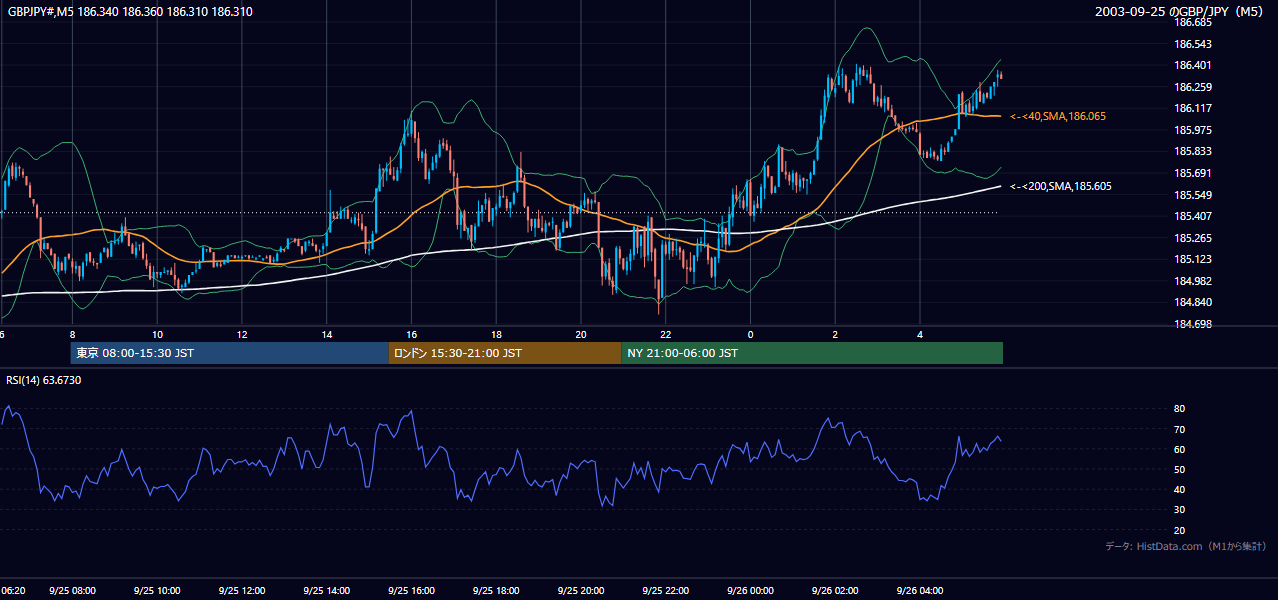Click RSI scale value 20
The width and height of the screenshot is (1278, 600).
pyautogui.click(x=1180, y=530)
